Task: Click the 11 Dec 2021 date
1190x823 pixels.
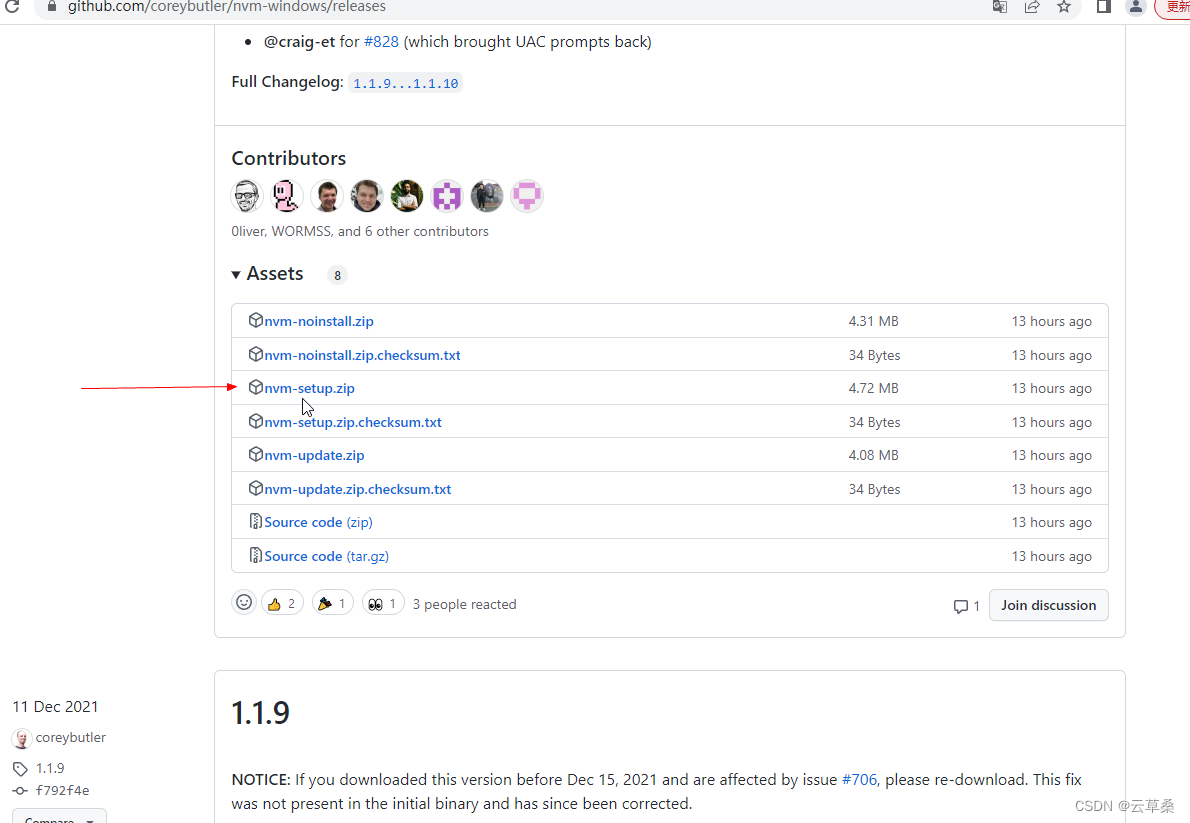Action: pos(55,707)
